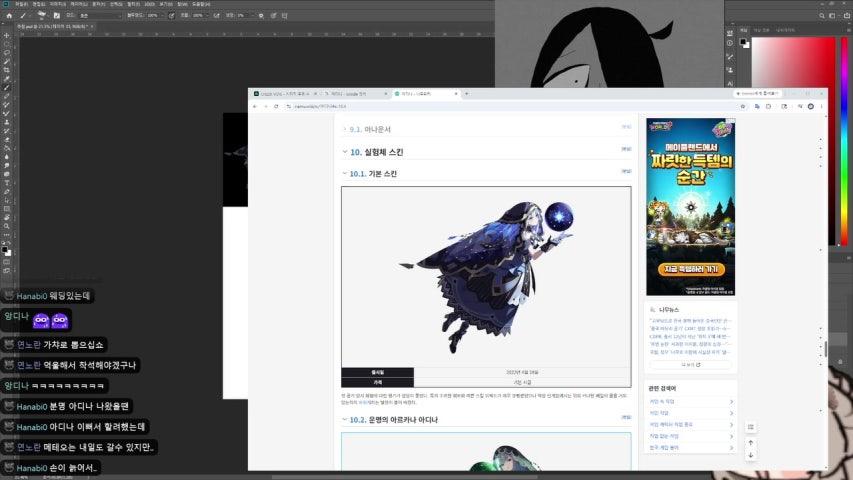Select the active Brush tool in toolbar
Screen dimensions: 853x480
(7, 87)
